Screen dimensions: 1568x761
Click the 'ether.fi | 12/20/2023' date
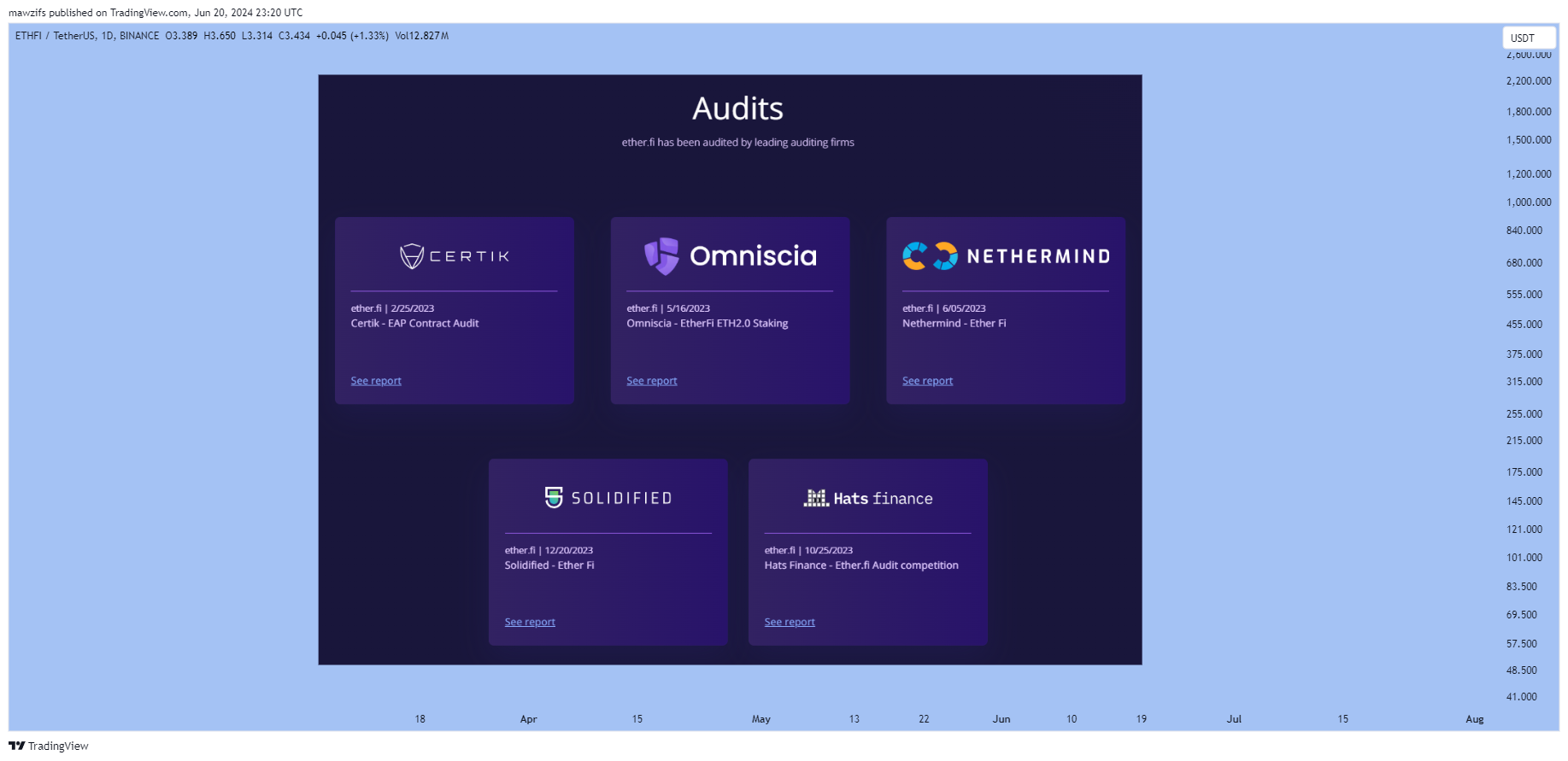[549, 550]
